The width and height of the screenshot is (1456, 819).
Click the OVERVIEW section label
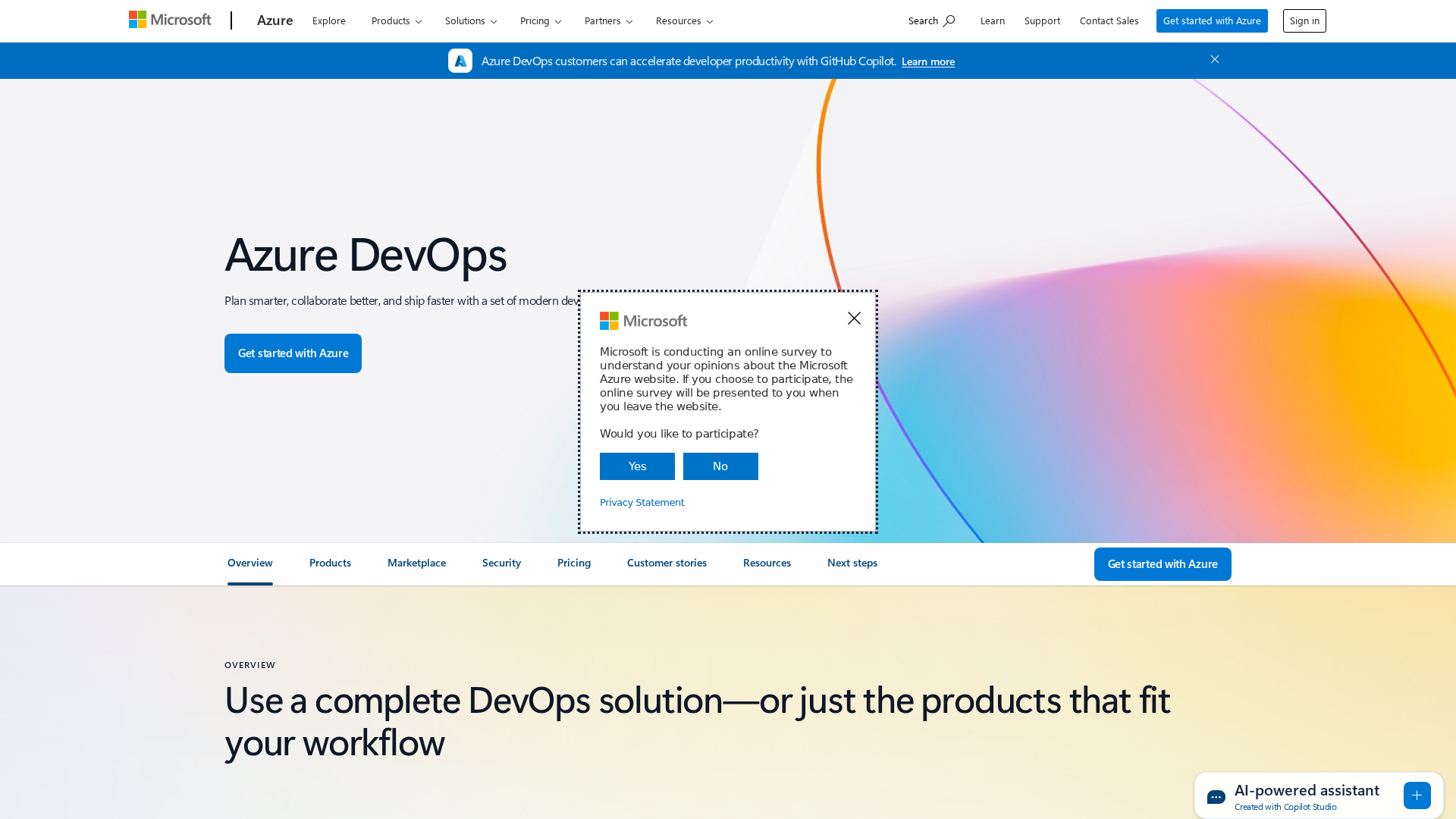tap(250, 665)
